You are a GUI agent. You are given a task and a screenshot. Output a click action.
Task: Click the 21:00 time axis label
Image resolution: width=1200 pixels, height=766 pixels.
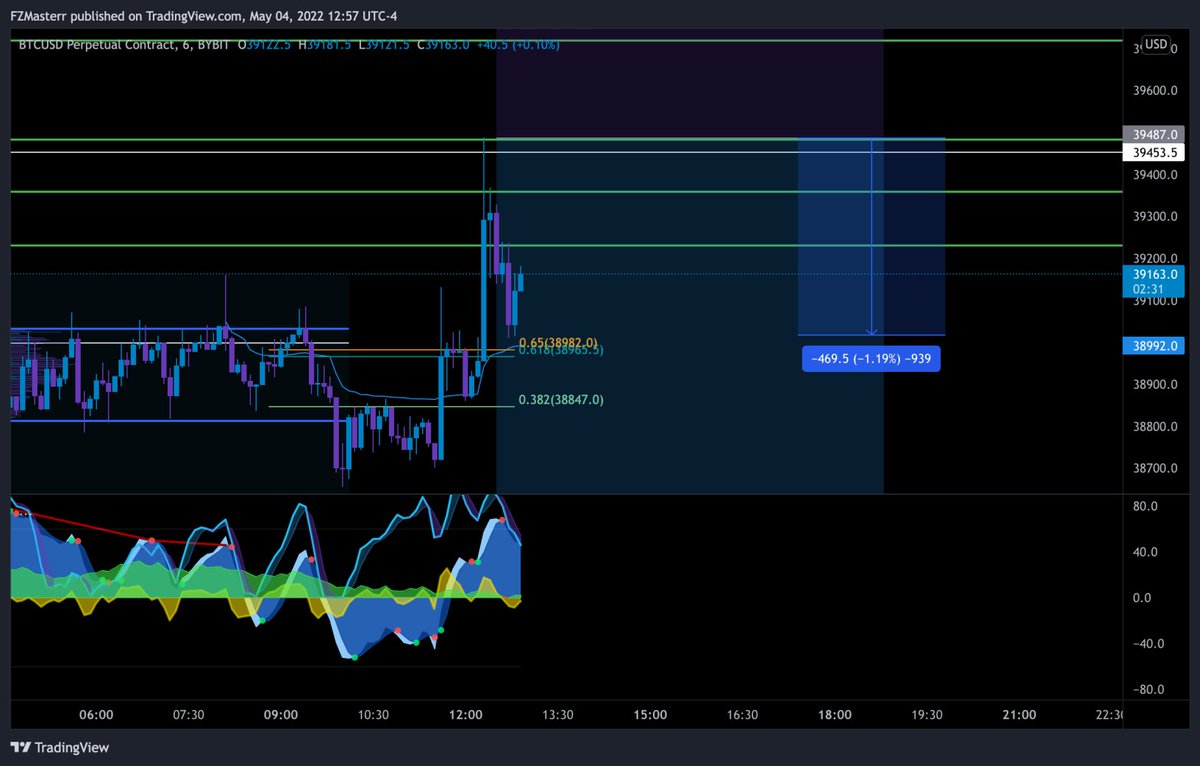click(1020, 715)
